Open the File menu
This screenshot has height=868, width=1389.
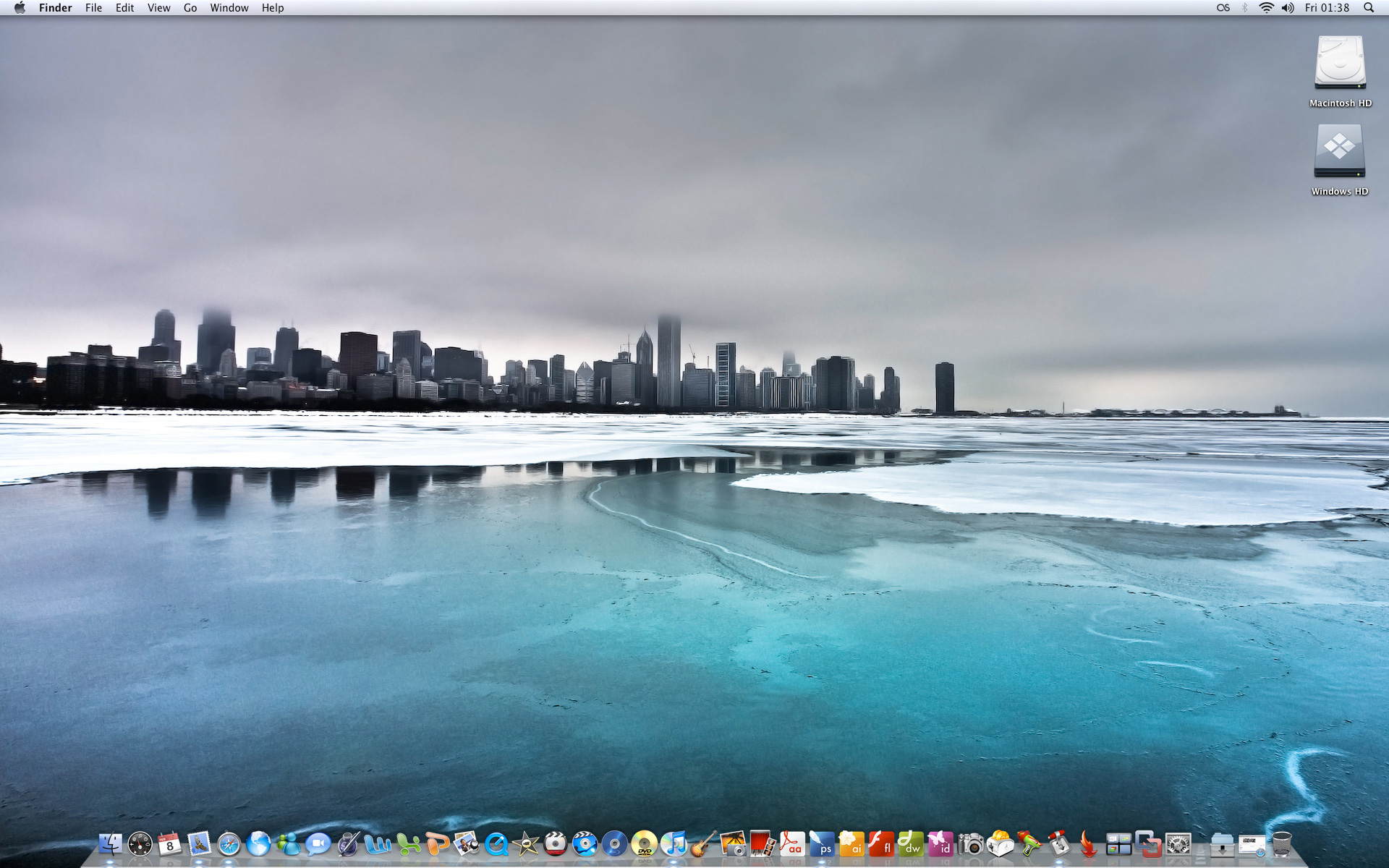(x=93, y=8)
